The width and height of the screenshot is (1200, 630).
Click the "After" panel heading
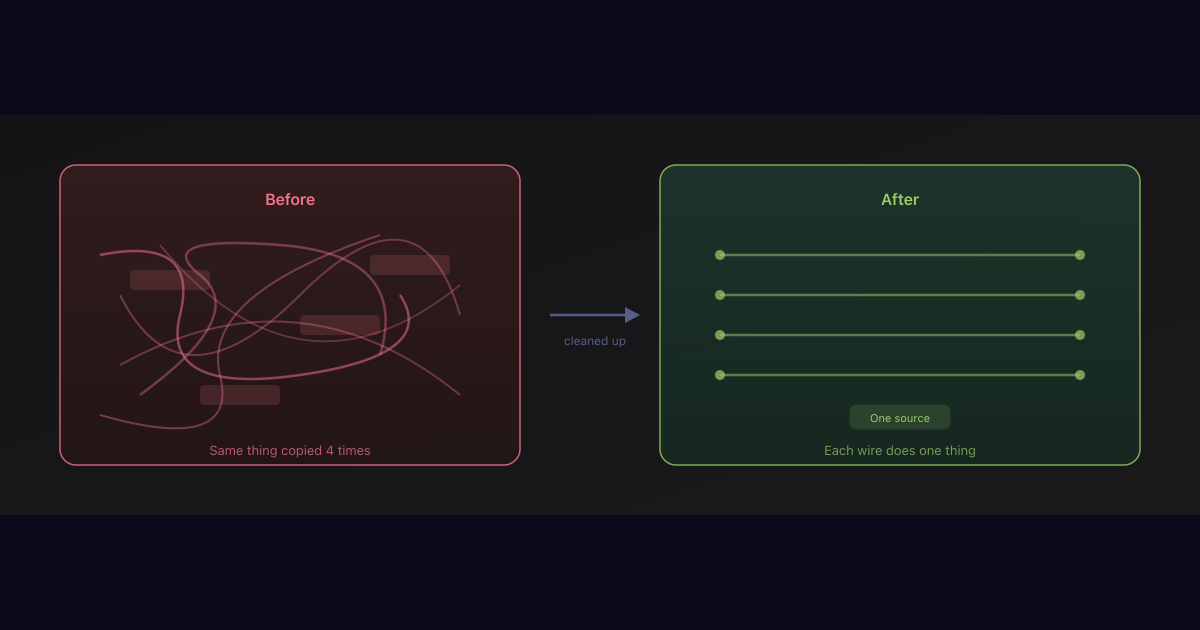tap(899, 200)
